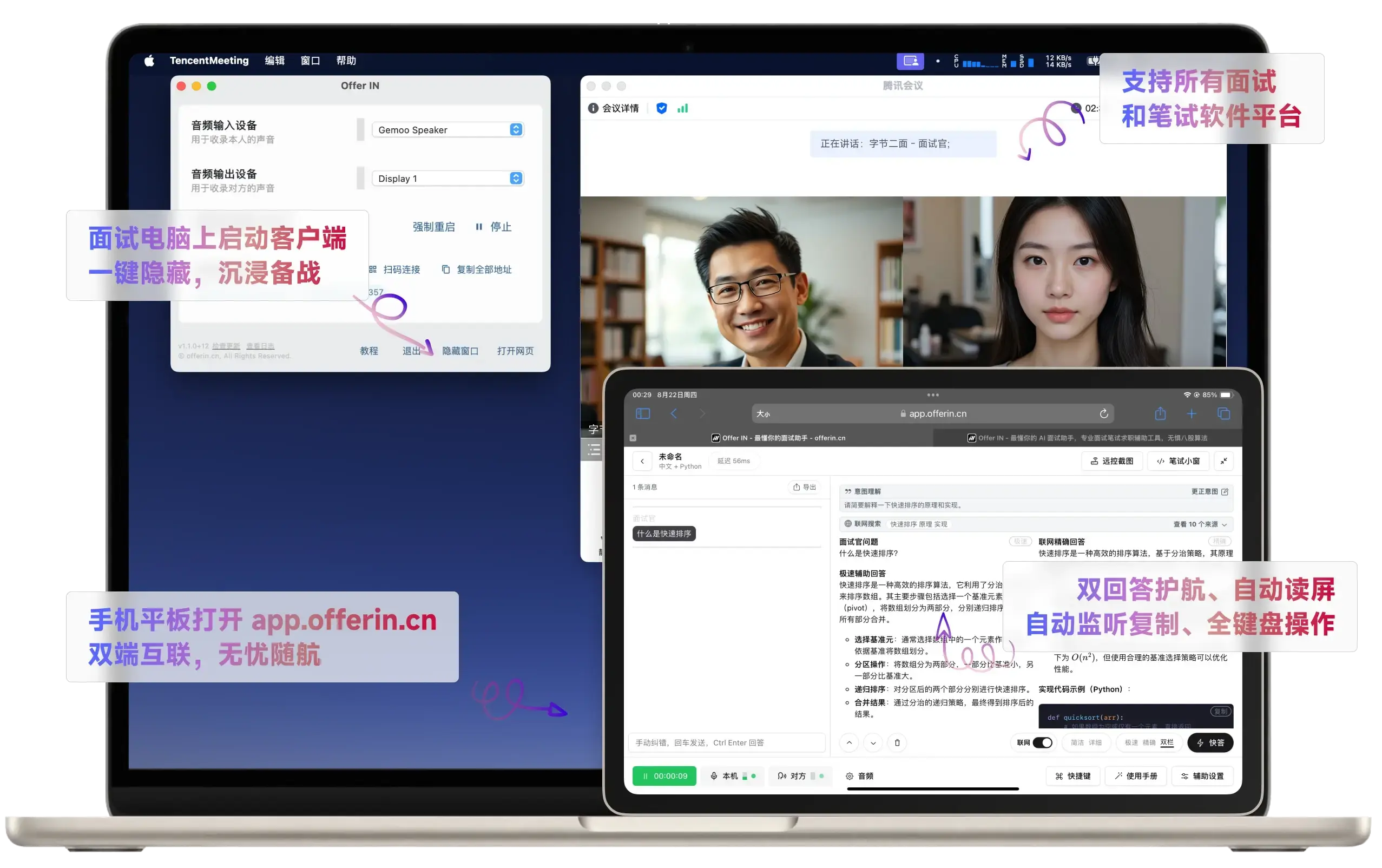The image size is (1382, 868).
Task: Click the page reload icon in address bar
Action: pos(1104,414)
